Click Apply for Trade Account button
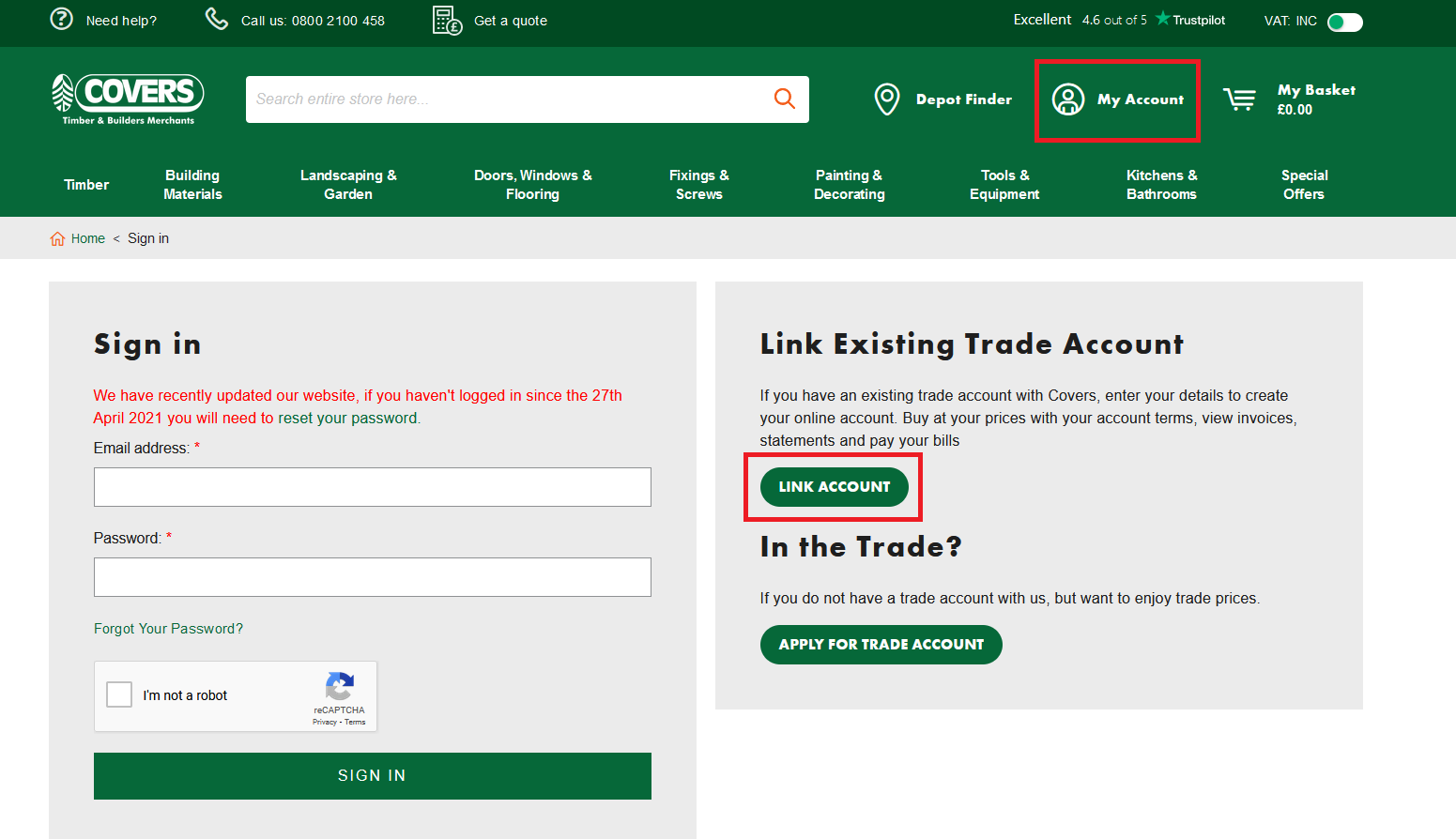The image size is (1456, 839). point(881,645)
